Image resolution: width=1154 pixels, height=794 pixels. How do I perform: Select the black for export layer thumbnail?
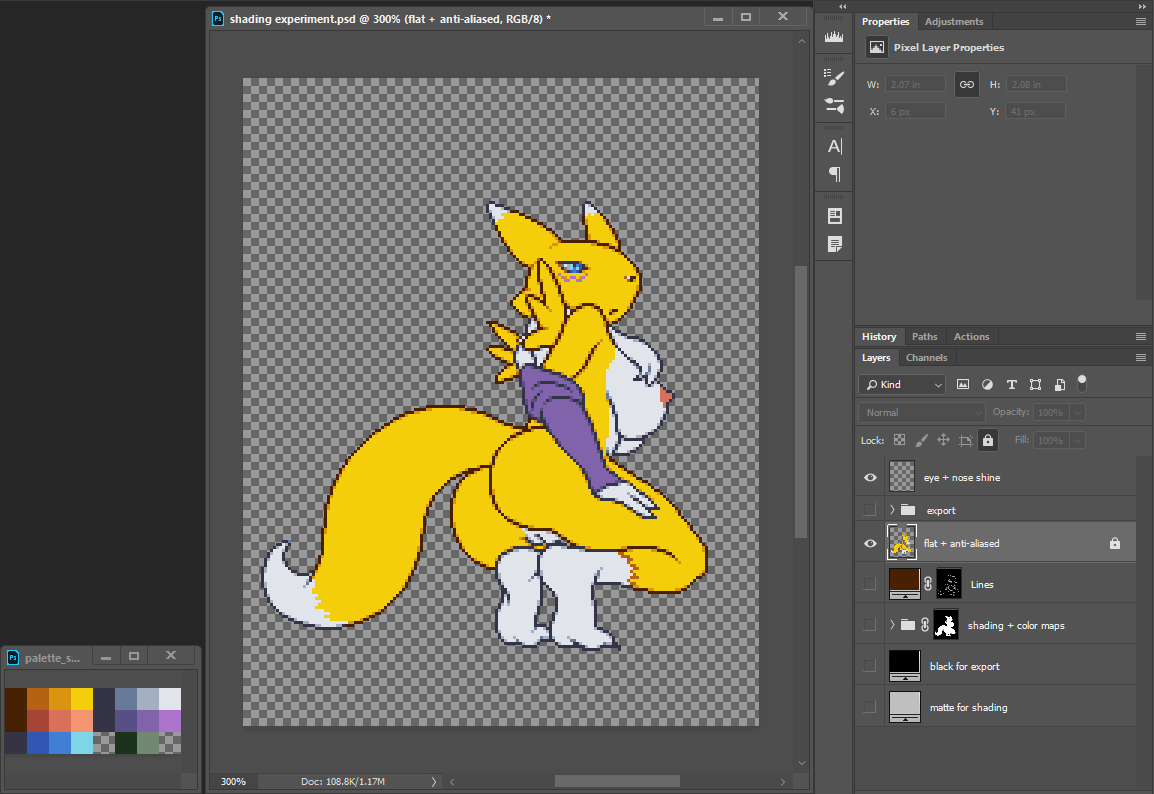pyautogui.click(x=902, y=666)
